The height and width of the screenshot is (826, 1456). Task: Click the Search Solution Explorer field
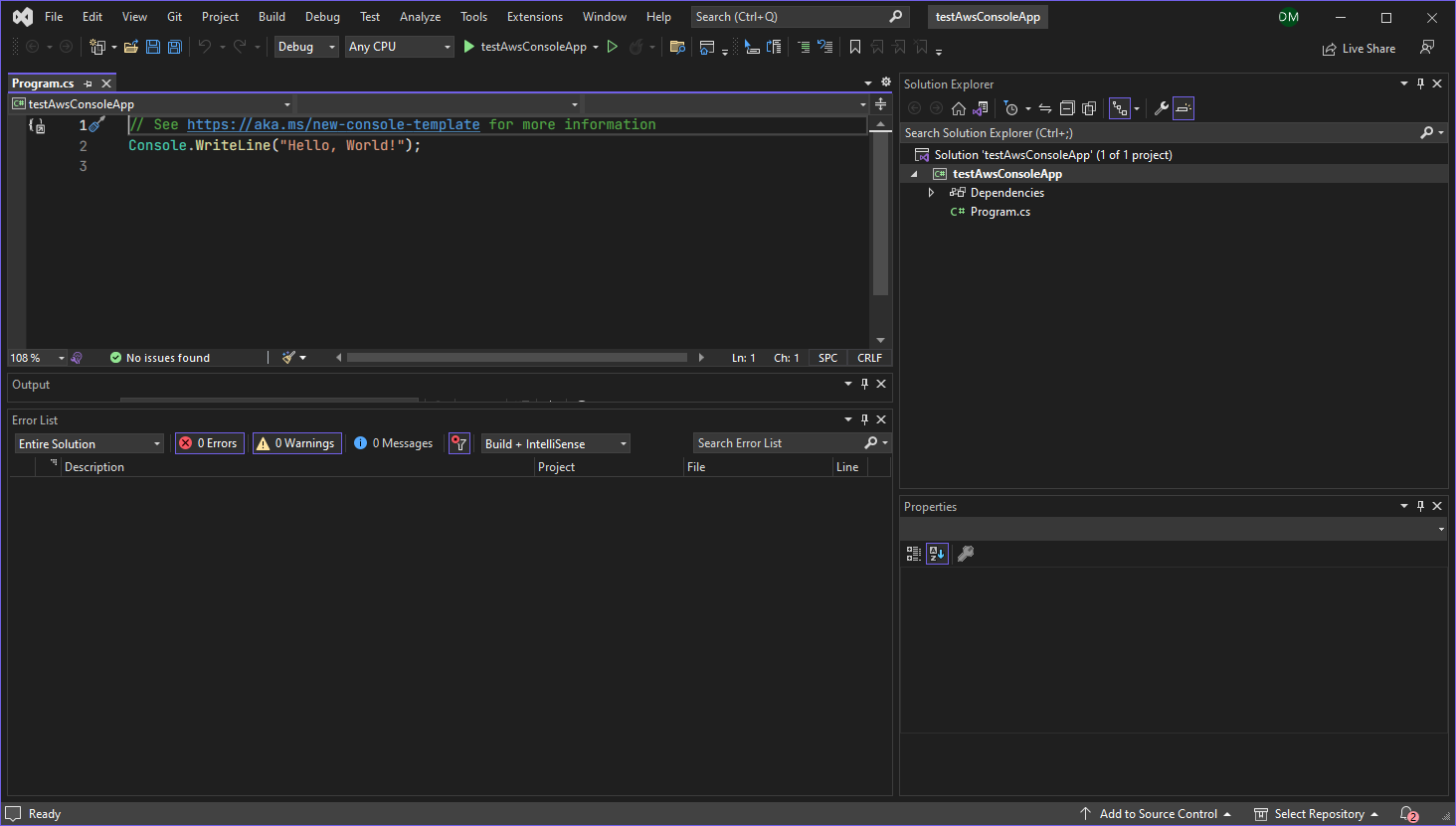click(1160, 132)
